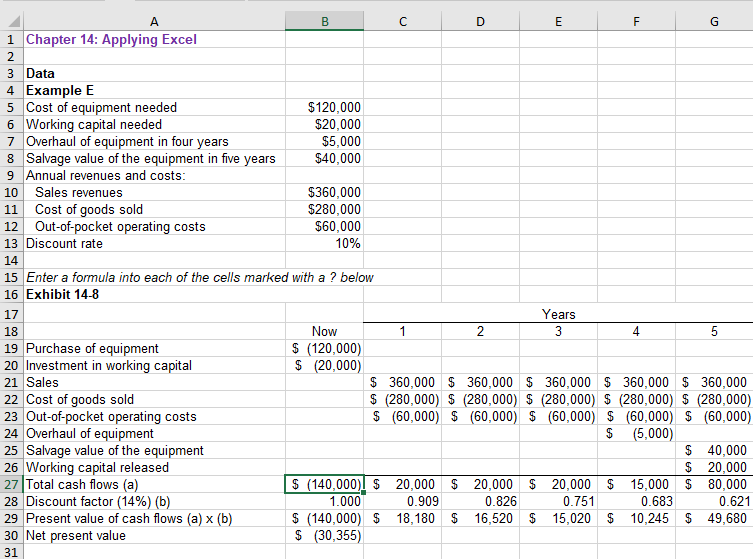Screen dimensions: 753x559
Task: Select discount factor 0.909 cell
Action: [402, 501]
